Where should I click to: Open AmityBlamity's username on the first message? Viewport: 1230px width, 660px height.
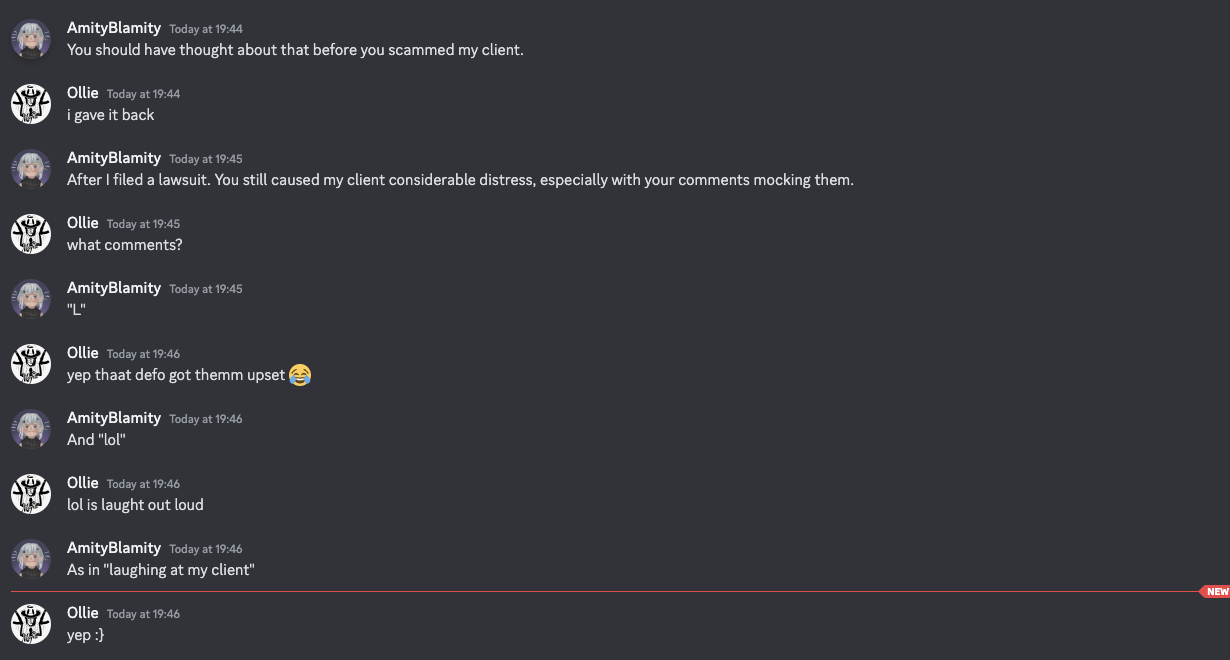[x=114, y=28]
